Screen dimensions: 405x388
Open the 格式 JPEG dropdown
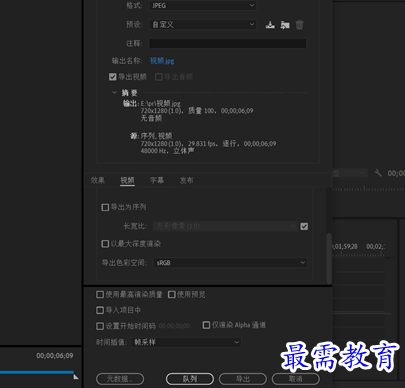click(203, 5)
